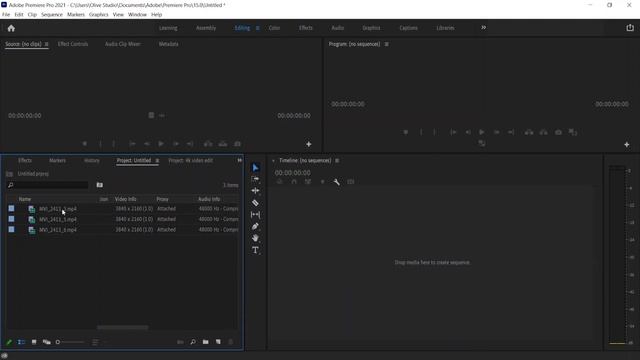
Task: Toggle label color box of MVI_2413_3.mp4
Action: click(11, 209)
